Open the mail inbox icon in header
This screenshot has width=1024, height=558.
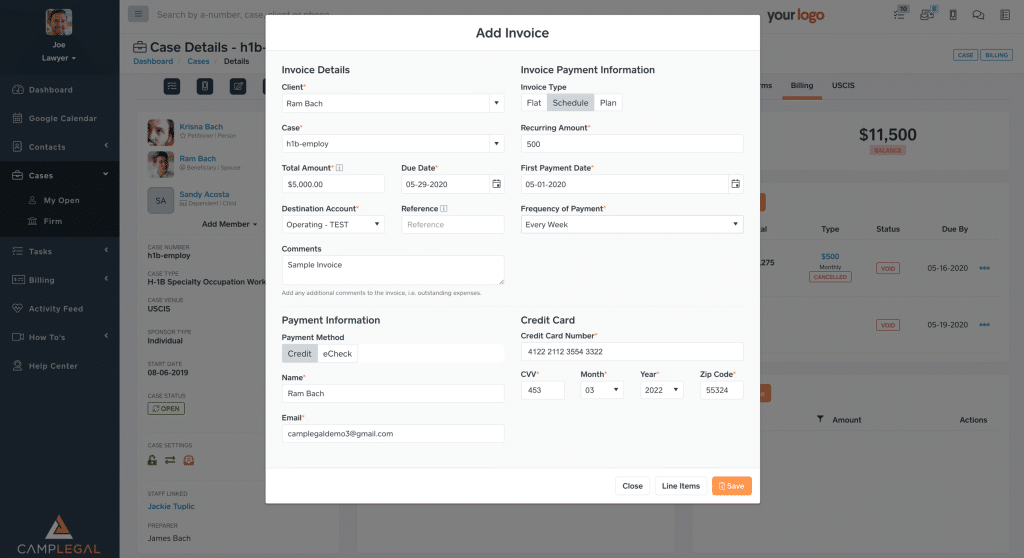click(927, 14)
